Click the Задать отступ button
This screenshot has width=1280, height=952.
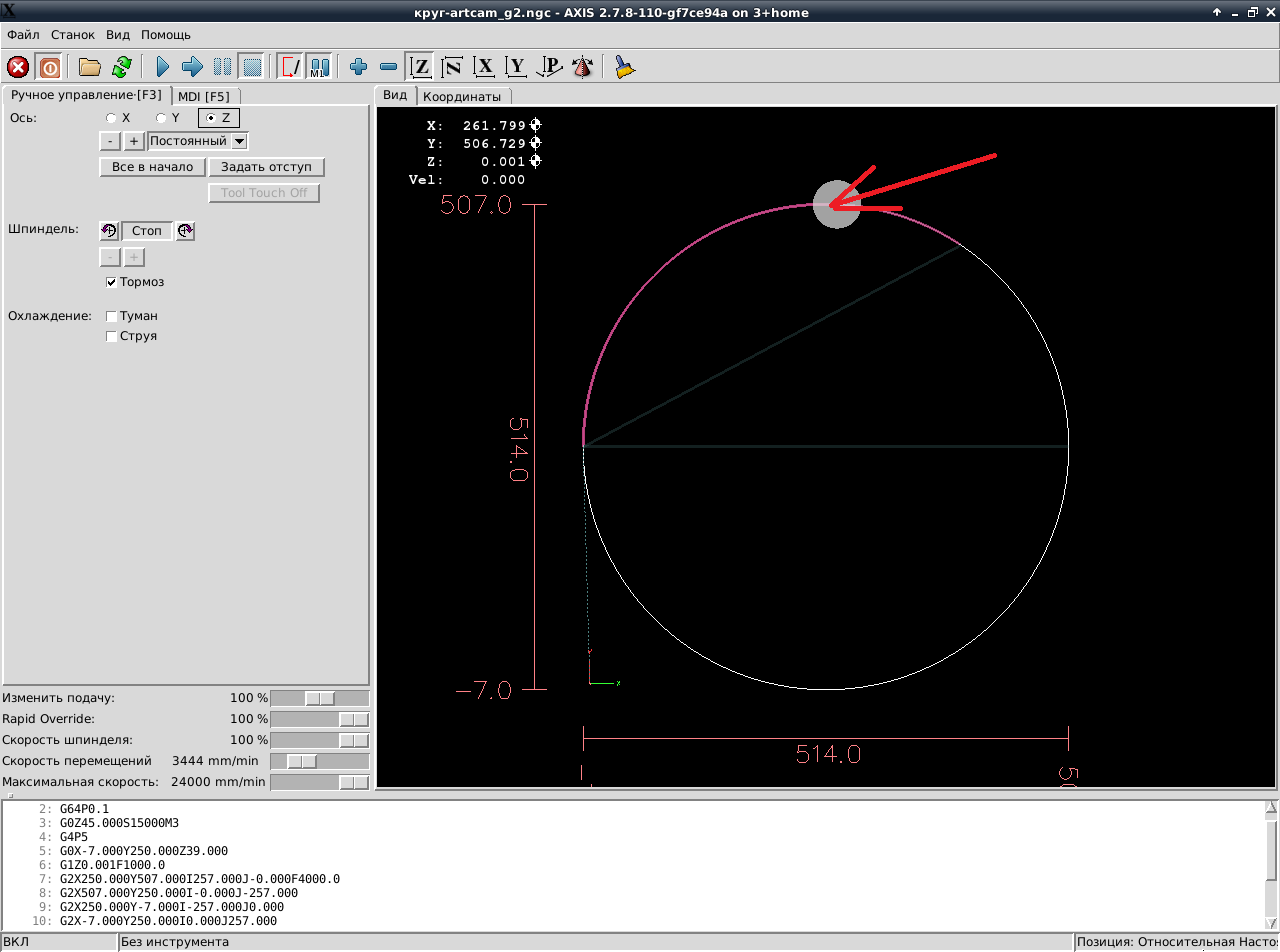coord(266,167)
